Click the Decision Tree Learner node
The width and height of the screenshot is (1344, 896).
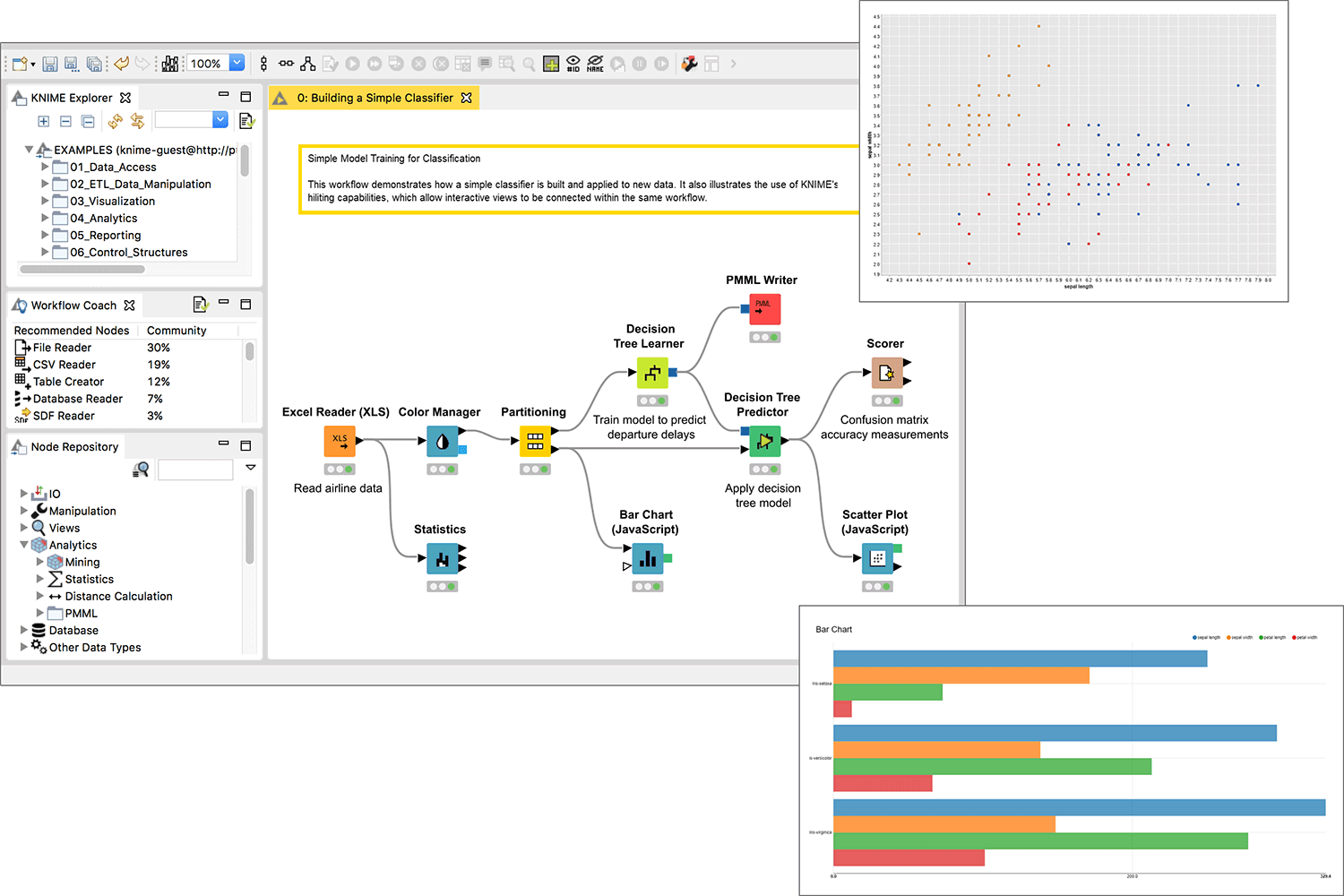coord(651,374)
